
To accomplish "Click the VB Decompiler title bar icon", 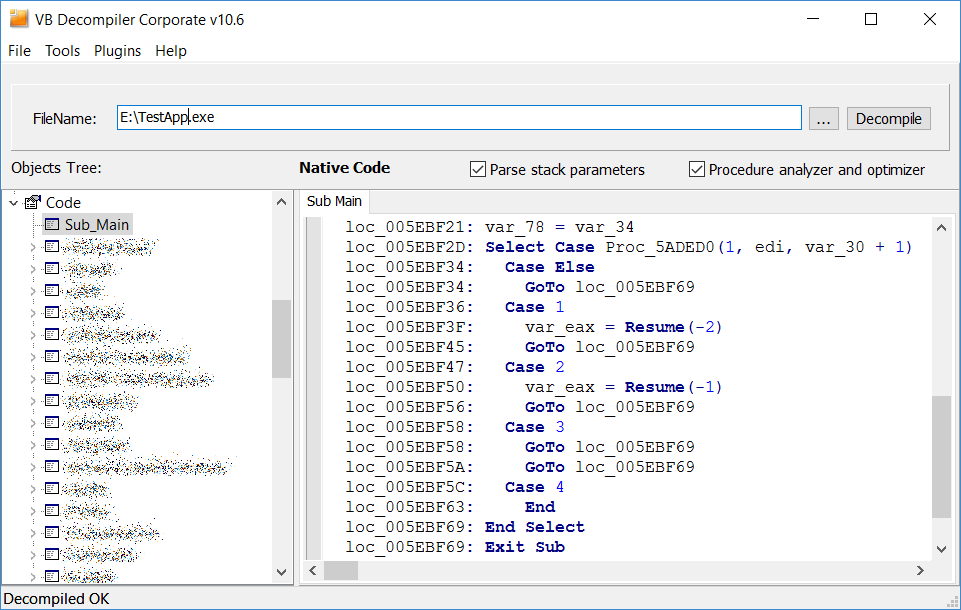I will [x=18, y=18].
